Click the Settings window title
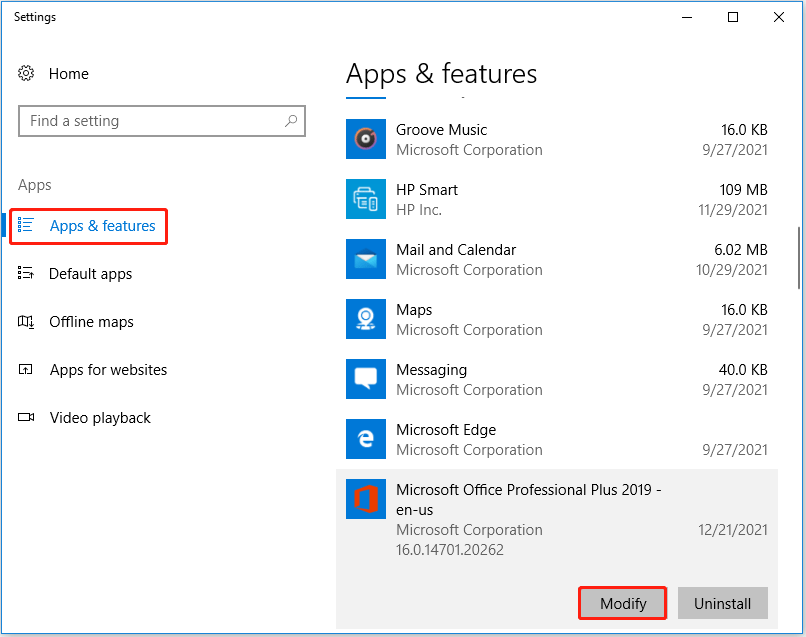 point(34,17)
